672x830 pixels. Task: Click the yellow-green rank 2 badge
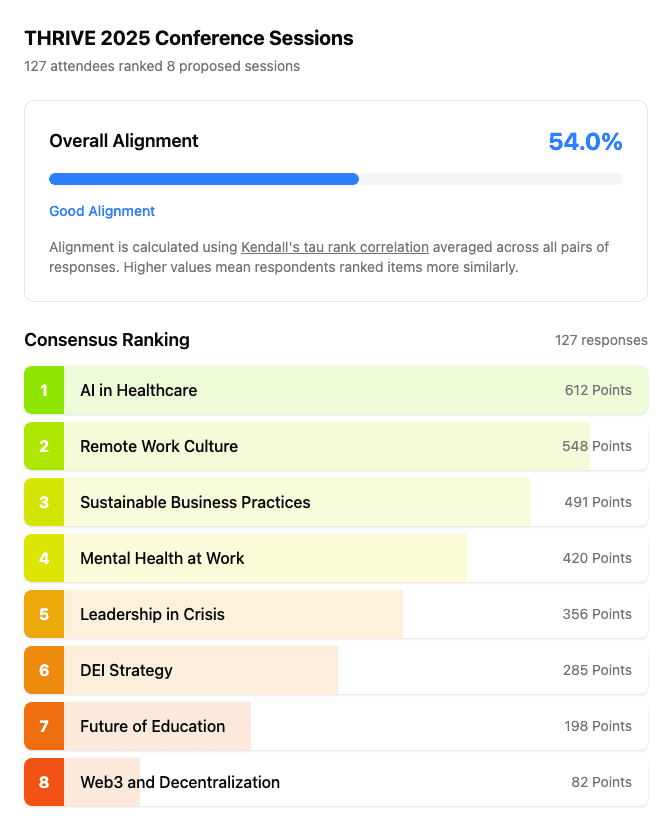pos(42,446)
